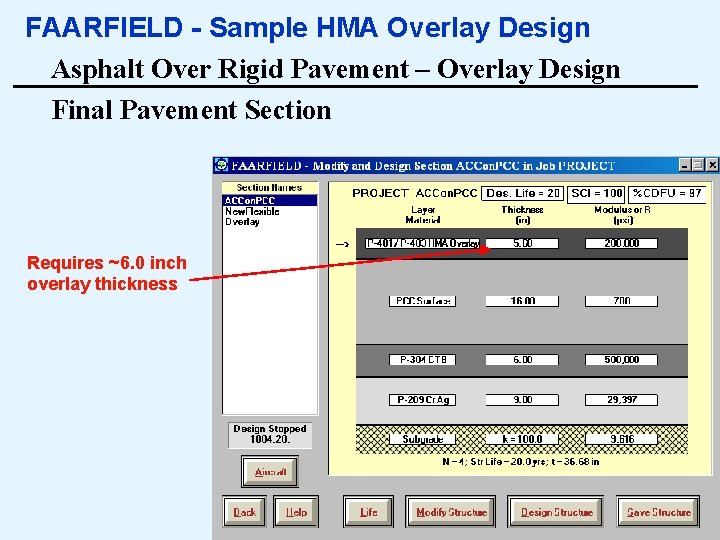Minimize the FAARFIELD window

pyautogui.click(x=685, y=165)
